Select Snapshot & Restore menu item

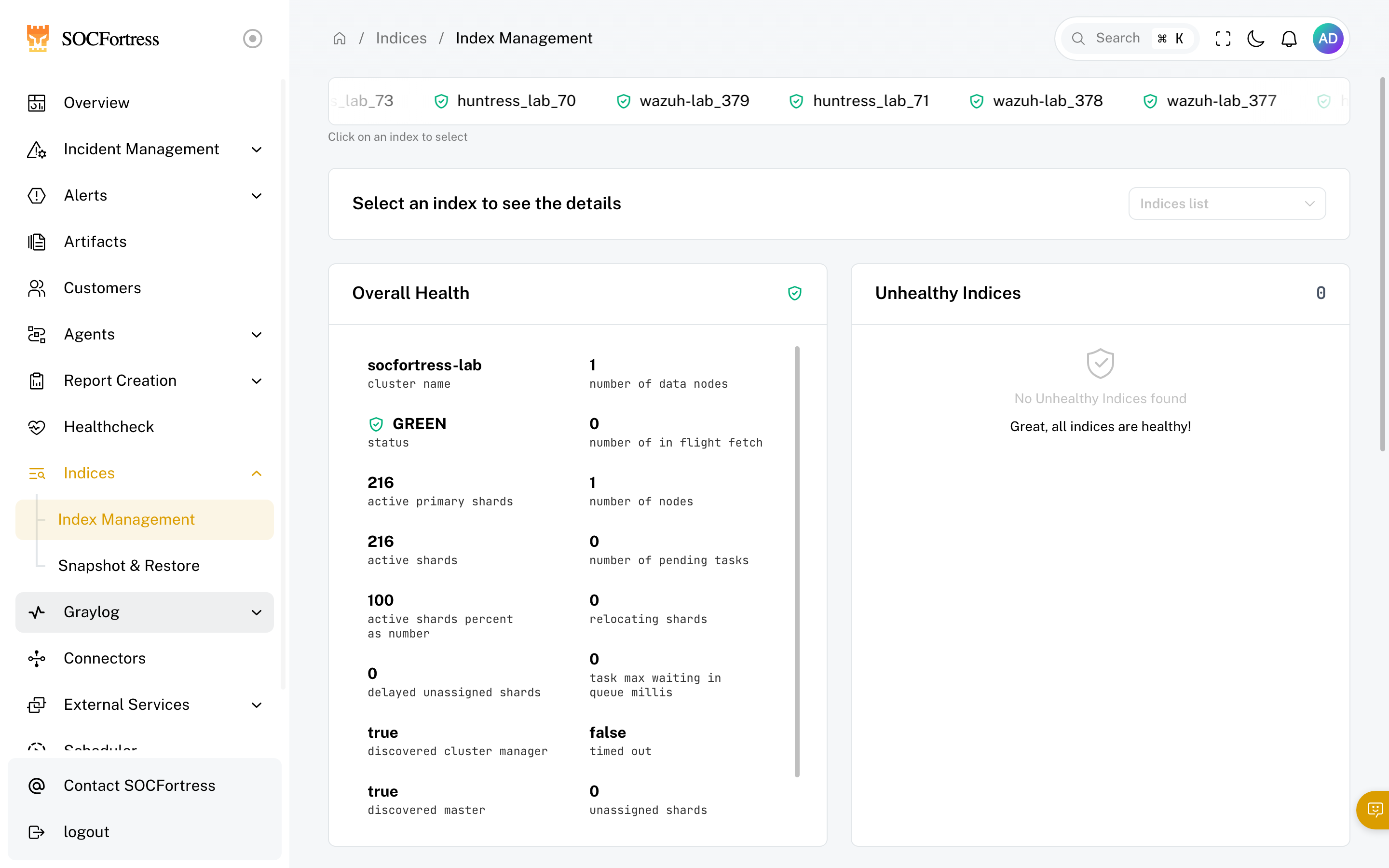pyautogui.click(x=129, y=566)
